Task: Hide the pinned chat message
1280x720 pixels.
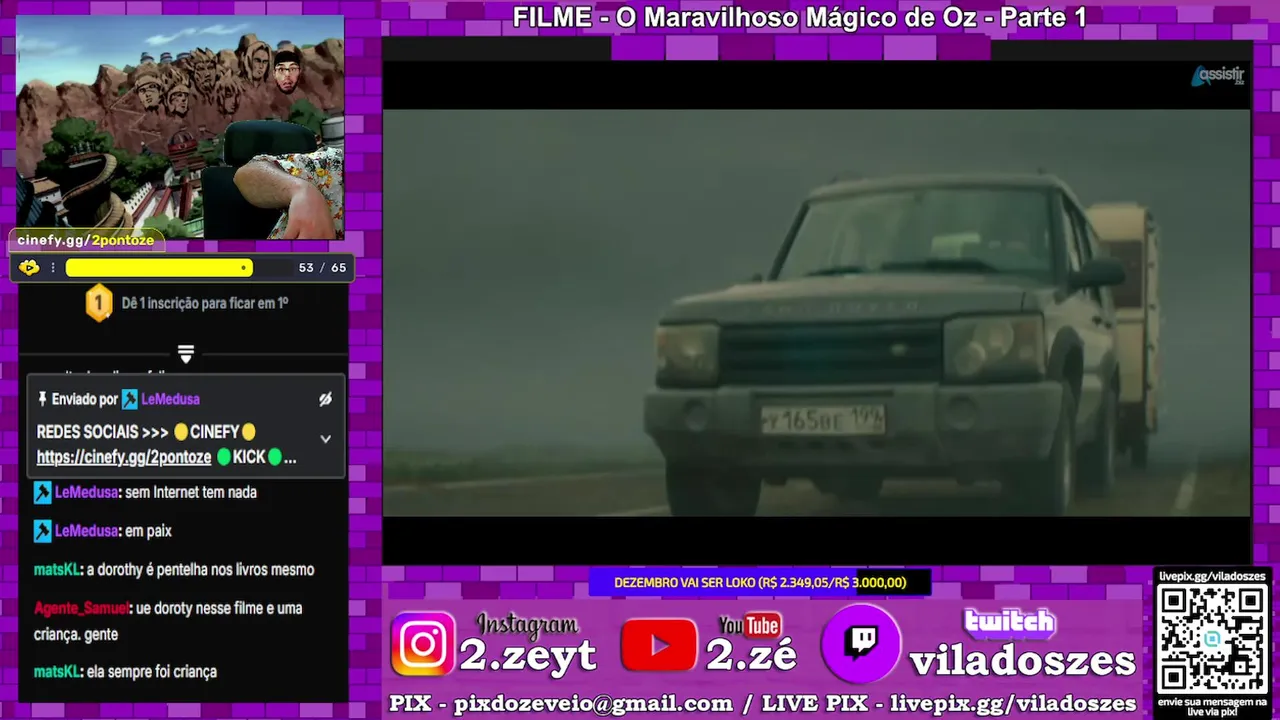Action: coord(325,399)
